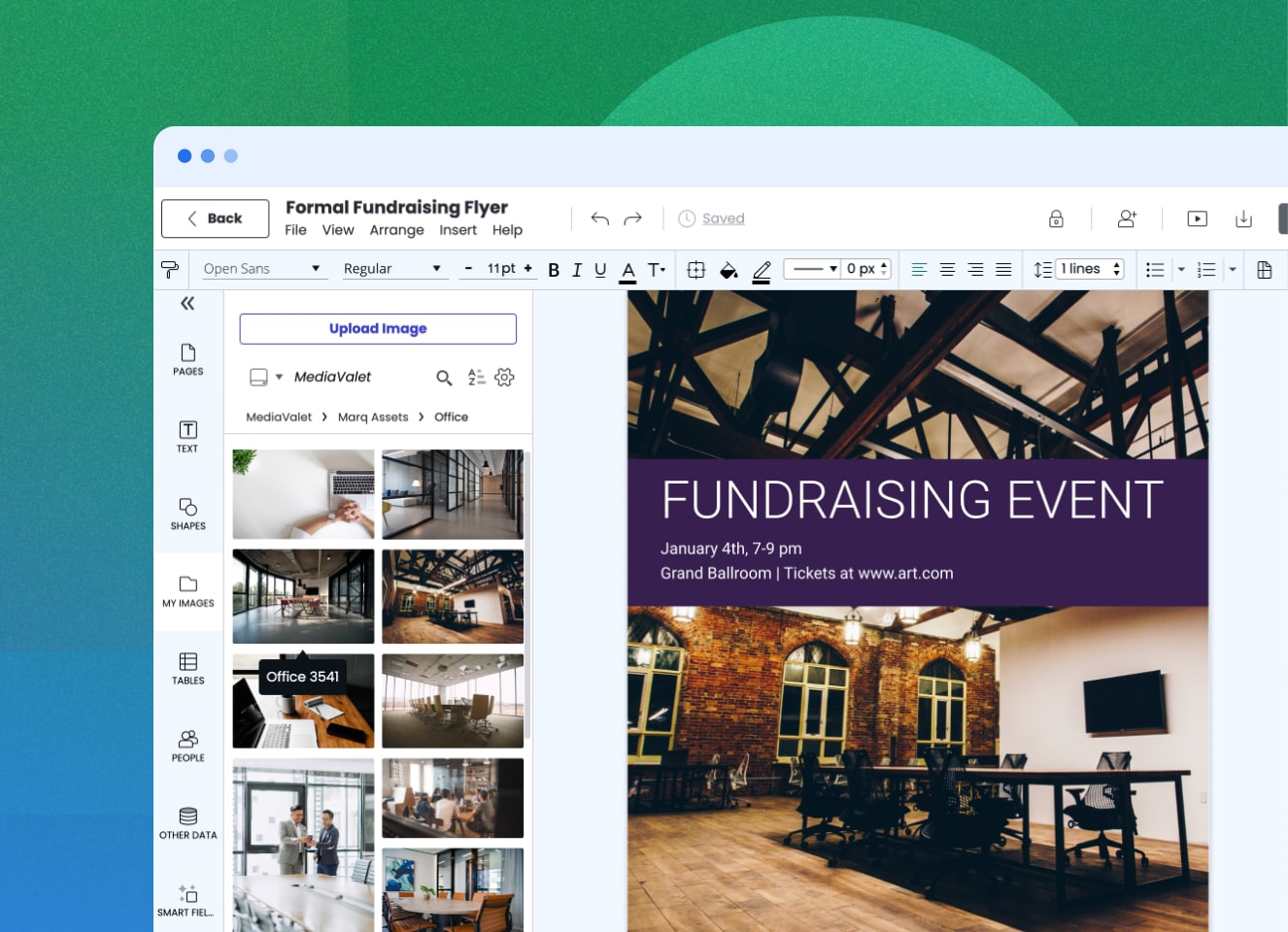Open the Open Sans font dropdown

coord(262,268)
